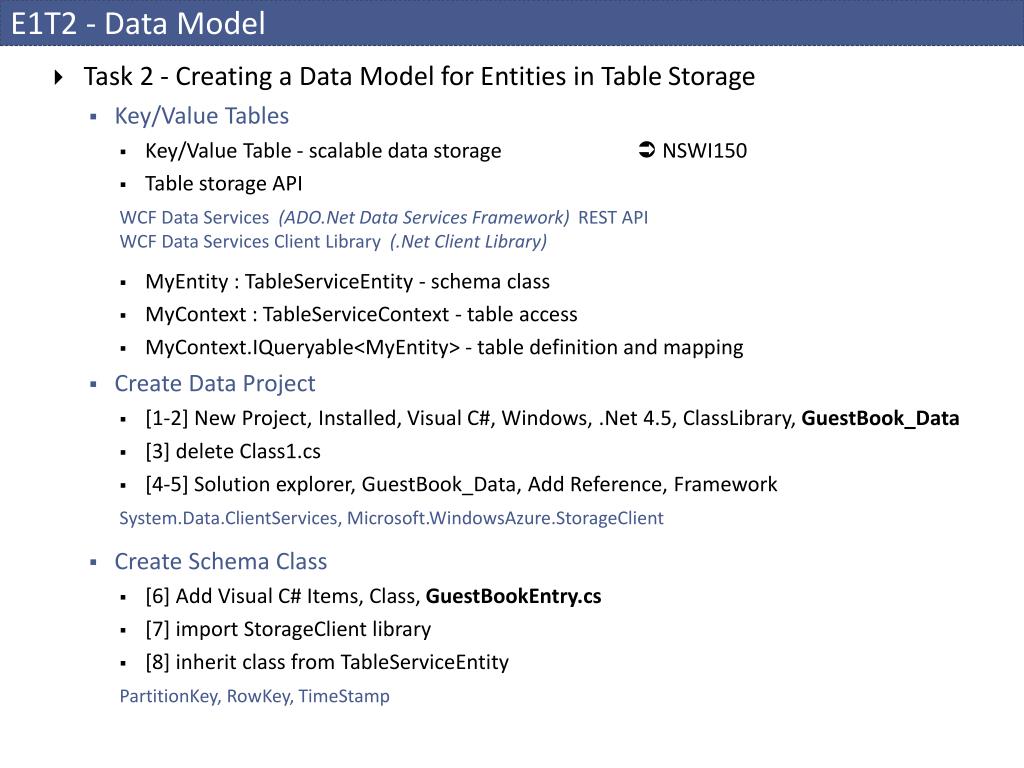This screenshot has width=1024, height=768.
Task: Click the E1T2 - Data Model title bar
Action: tap(512, 23)
